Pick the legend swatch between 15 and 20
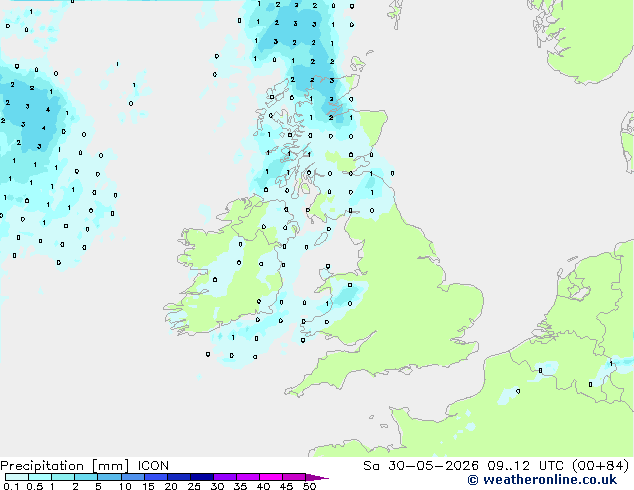 coord(156,477)
